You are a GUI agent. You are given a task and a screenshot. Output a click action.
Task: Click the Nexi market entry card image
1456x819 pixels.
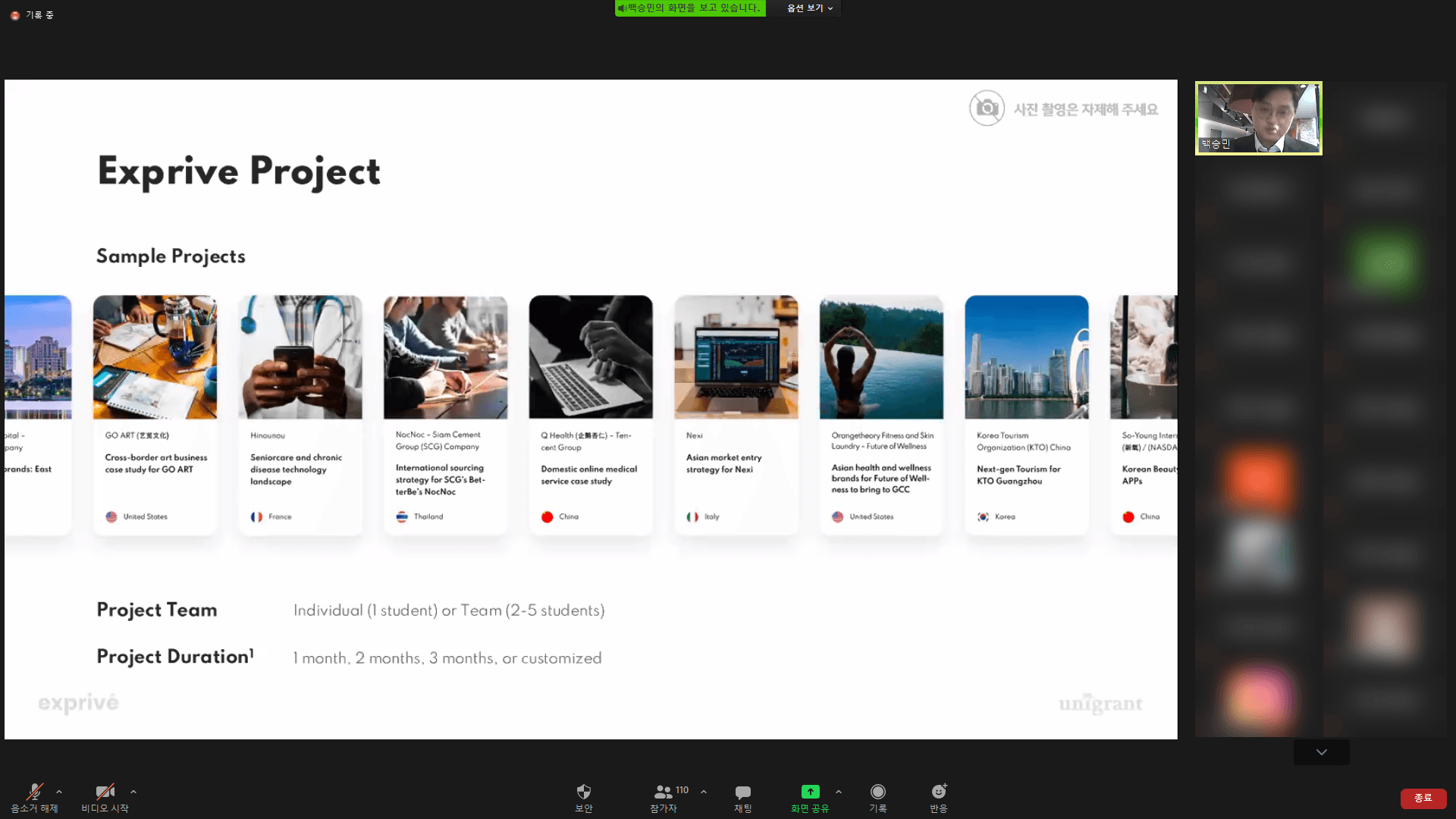[736, 357]
